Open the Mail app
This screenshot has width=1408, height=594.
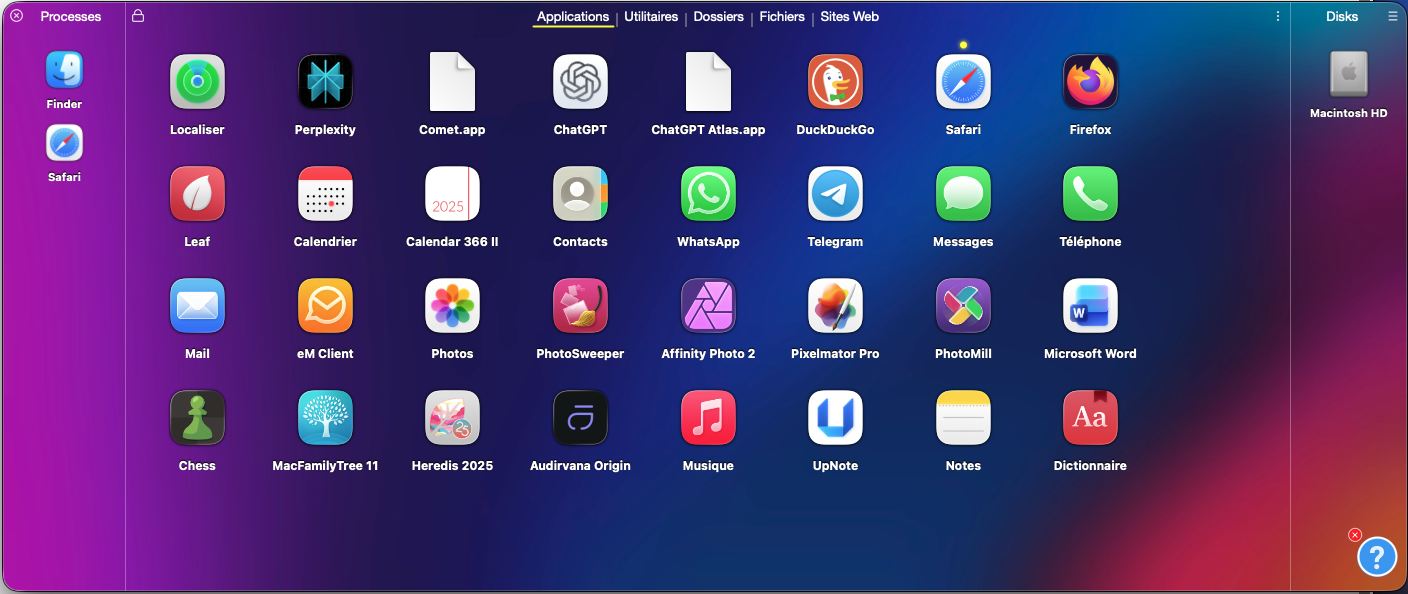(197, 306)
